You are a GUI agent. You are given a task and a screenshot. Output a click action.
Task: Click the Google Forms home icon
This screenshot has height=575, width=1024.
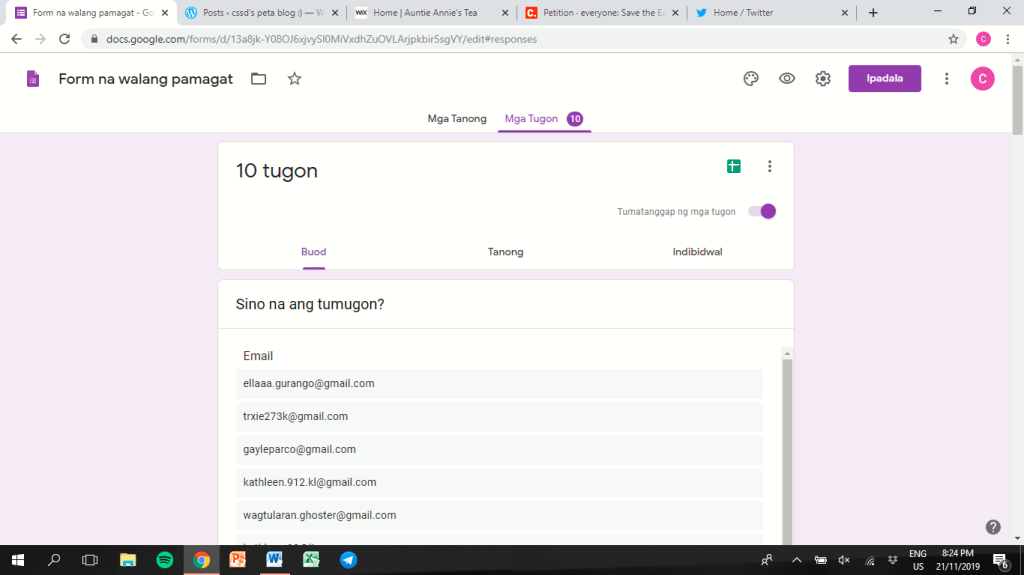[33, 79]
